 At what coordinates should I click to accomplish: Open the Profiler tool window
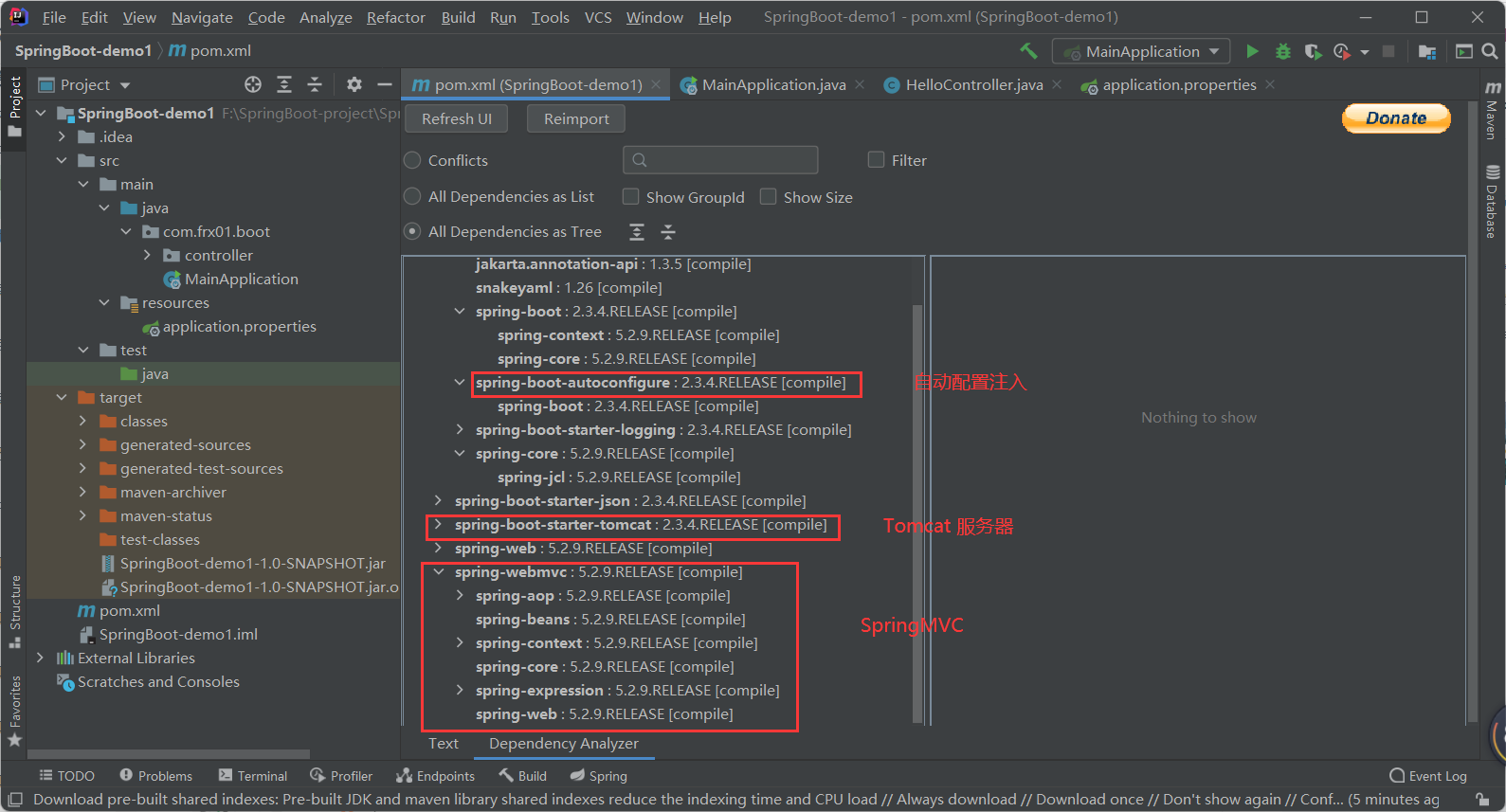point(341,776)
